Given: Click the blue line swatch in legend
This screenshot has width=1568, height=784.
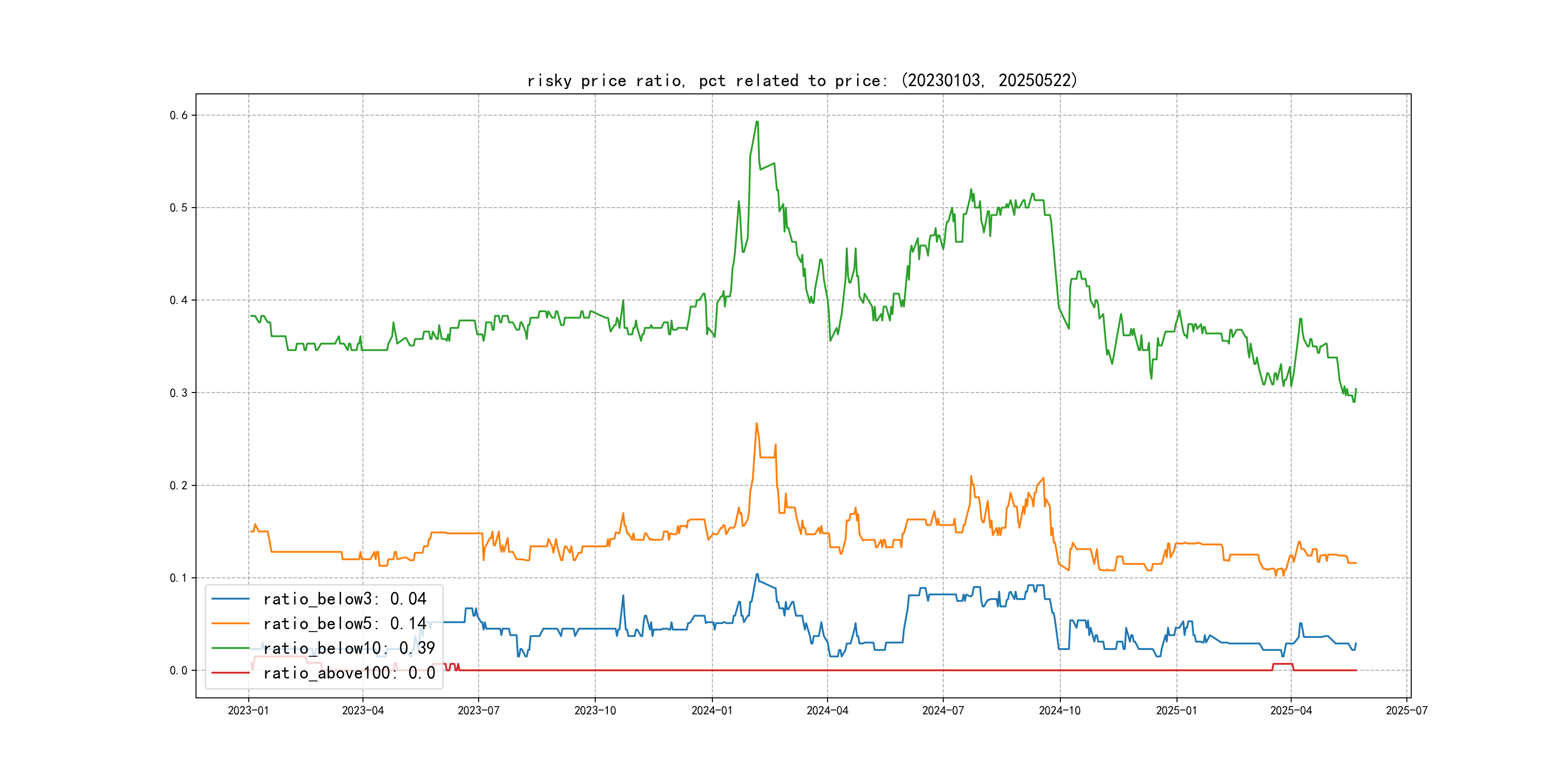Looking at the screenshot, I should (231, 599).
